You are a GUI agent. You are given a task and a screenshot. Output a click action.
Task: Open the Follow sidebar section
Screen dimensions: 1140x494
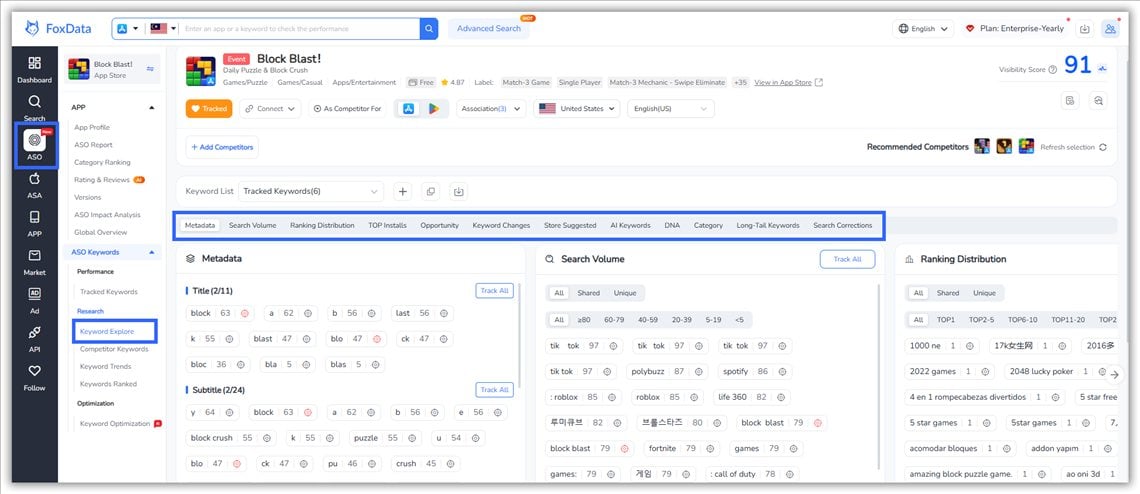click(x=34, y=378)
